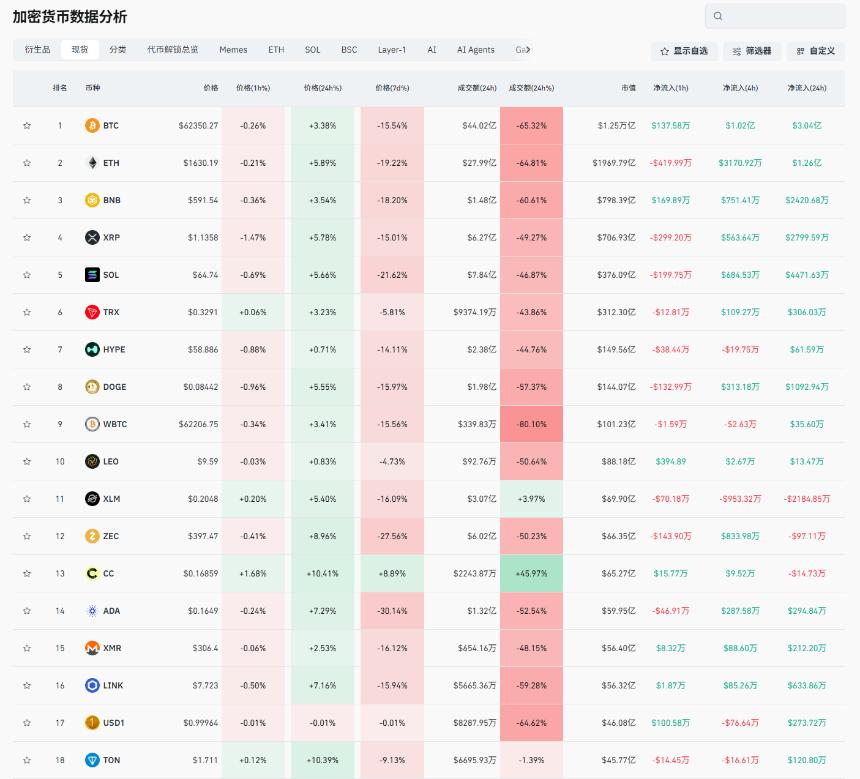Click the HYPE coin icon
Image resolution: width=860 pixels, height=779 pixels.
tap(92, 349)
